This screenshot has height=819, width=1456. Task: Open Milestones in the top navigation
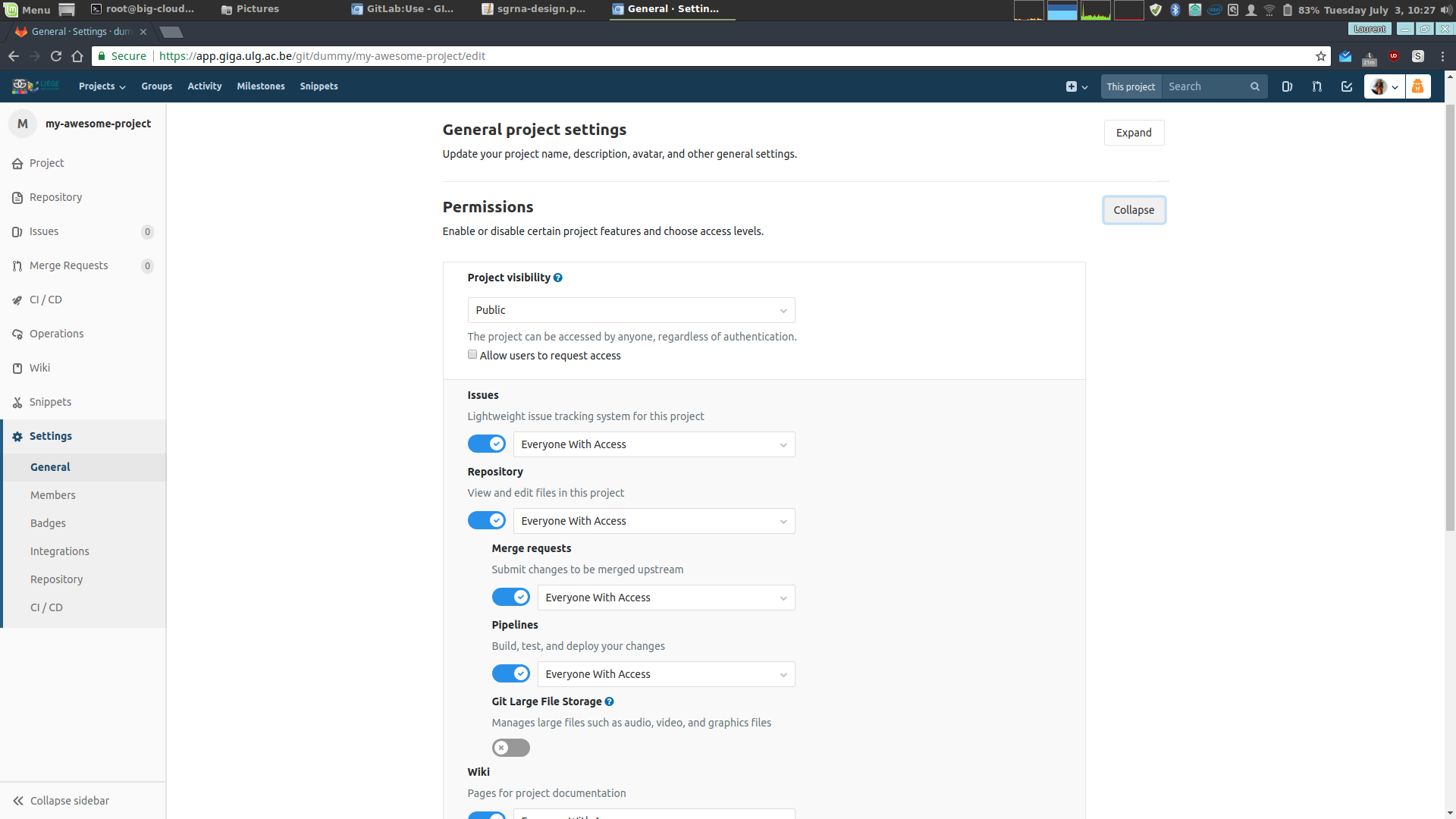pos(261,86)
